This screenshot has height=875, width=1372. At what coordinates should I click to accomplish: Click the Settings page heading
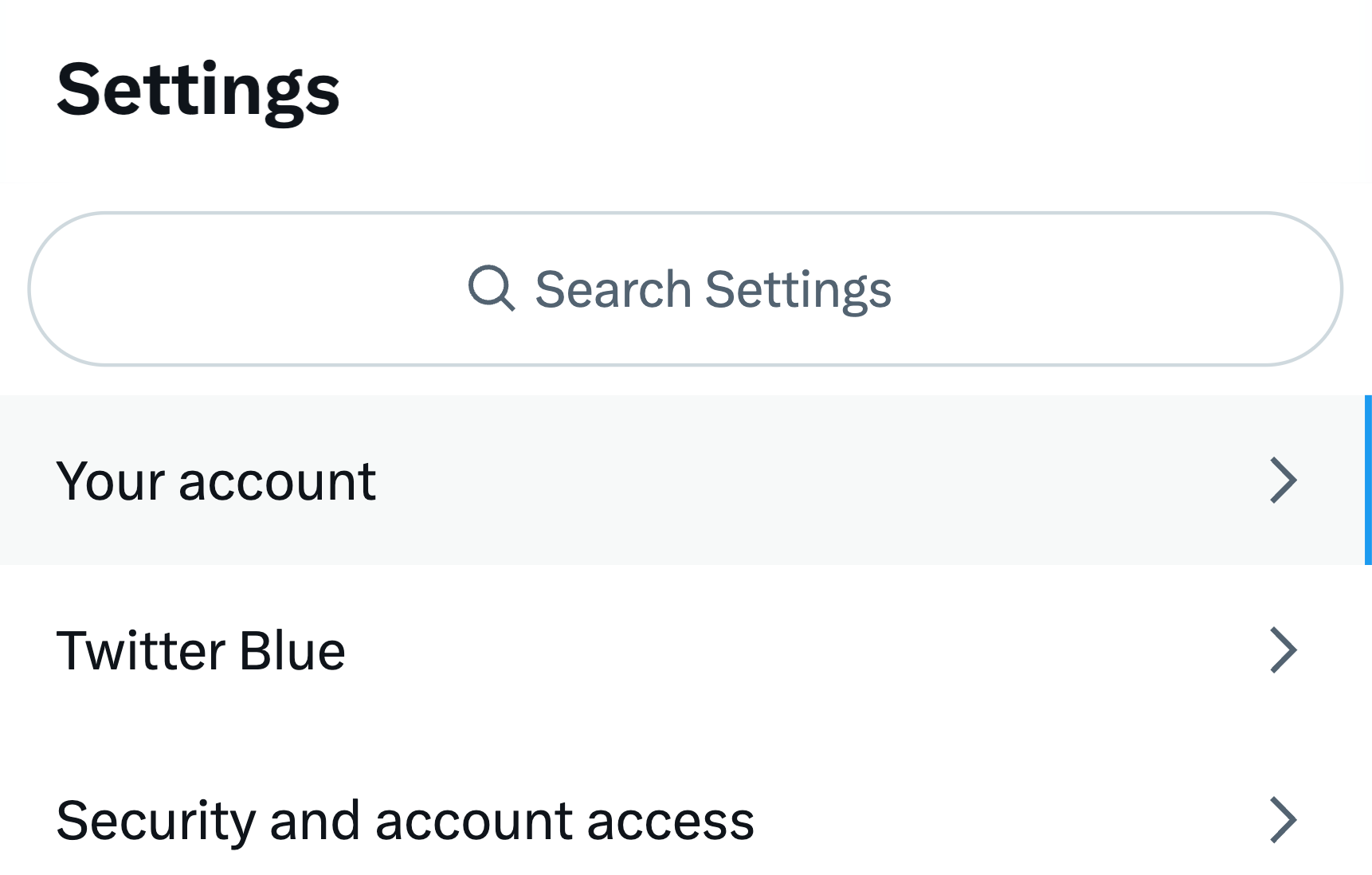(x=198, y=91)
